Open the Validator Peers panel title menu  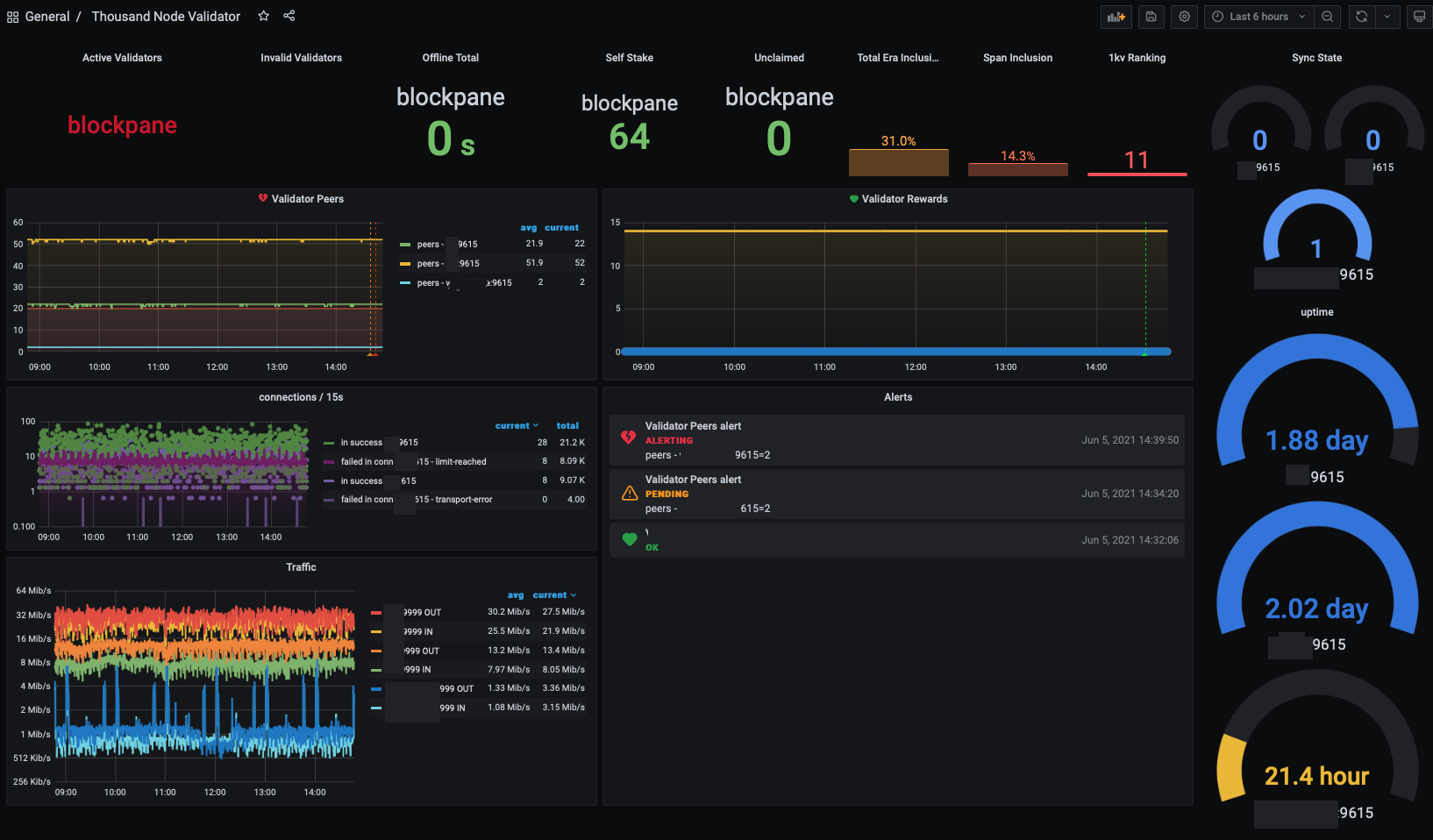pyautogui.click(x=307, y=199)
